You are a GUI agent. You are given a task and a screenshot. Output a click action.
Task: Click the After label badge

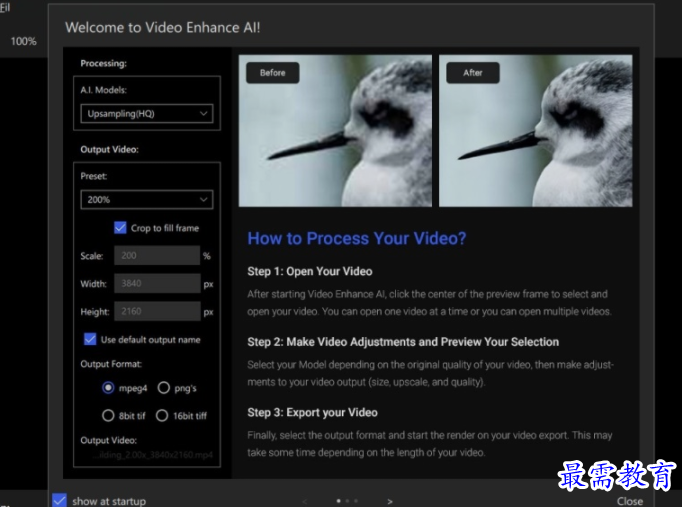[473, 73]
